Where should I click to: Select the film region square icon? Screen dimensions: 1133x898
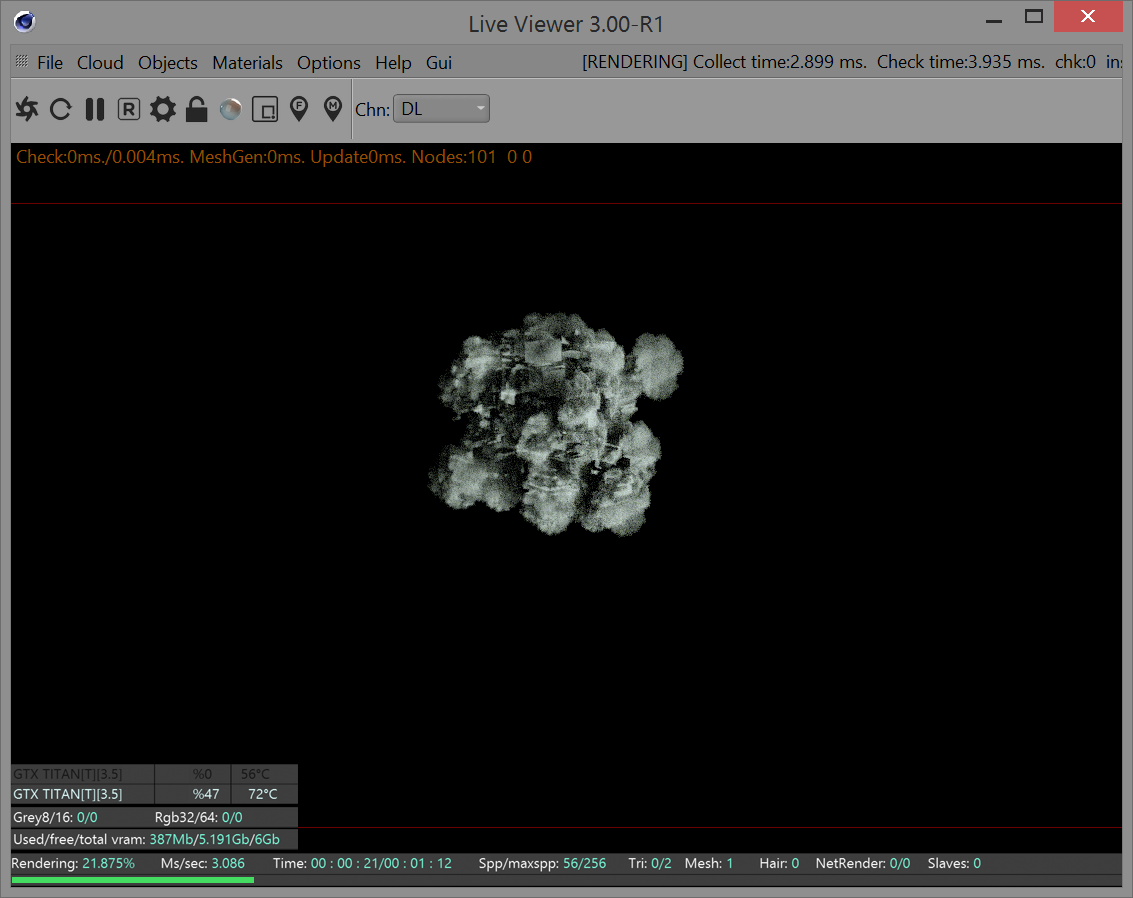tap(265, 110)
